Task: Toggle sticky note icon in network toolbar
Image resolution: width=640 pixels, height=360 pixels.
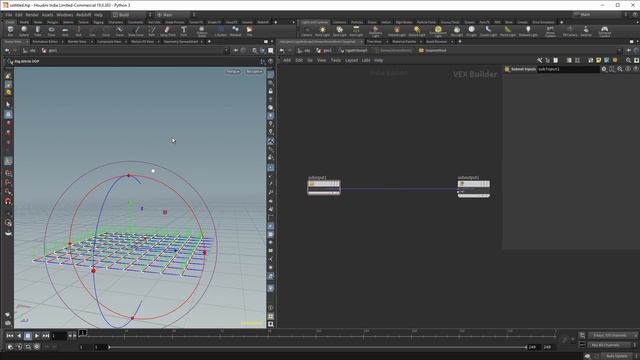Action: point(598,60)
